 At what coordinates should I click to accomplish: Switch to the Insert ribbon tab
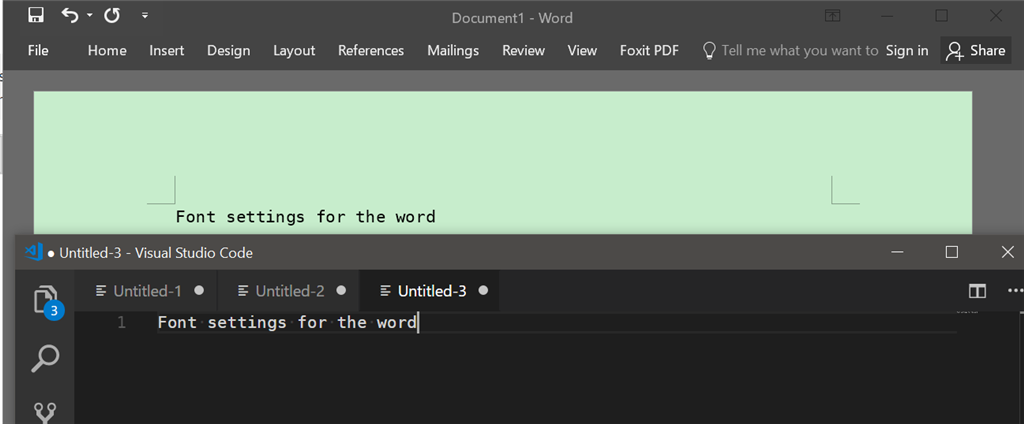[167, 50]
